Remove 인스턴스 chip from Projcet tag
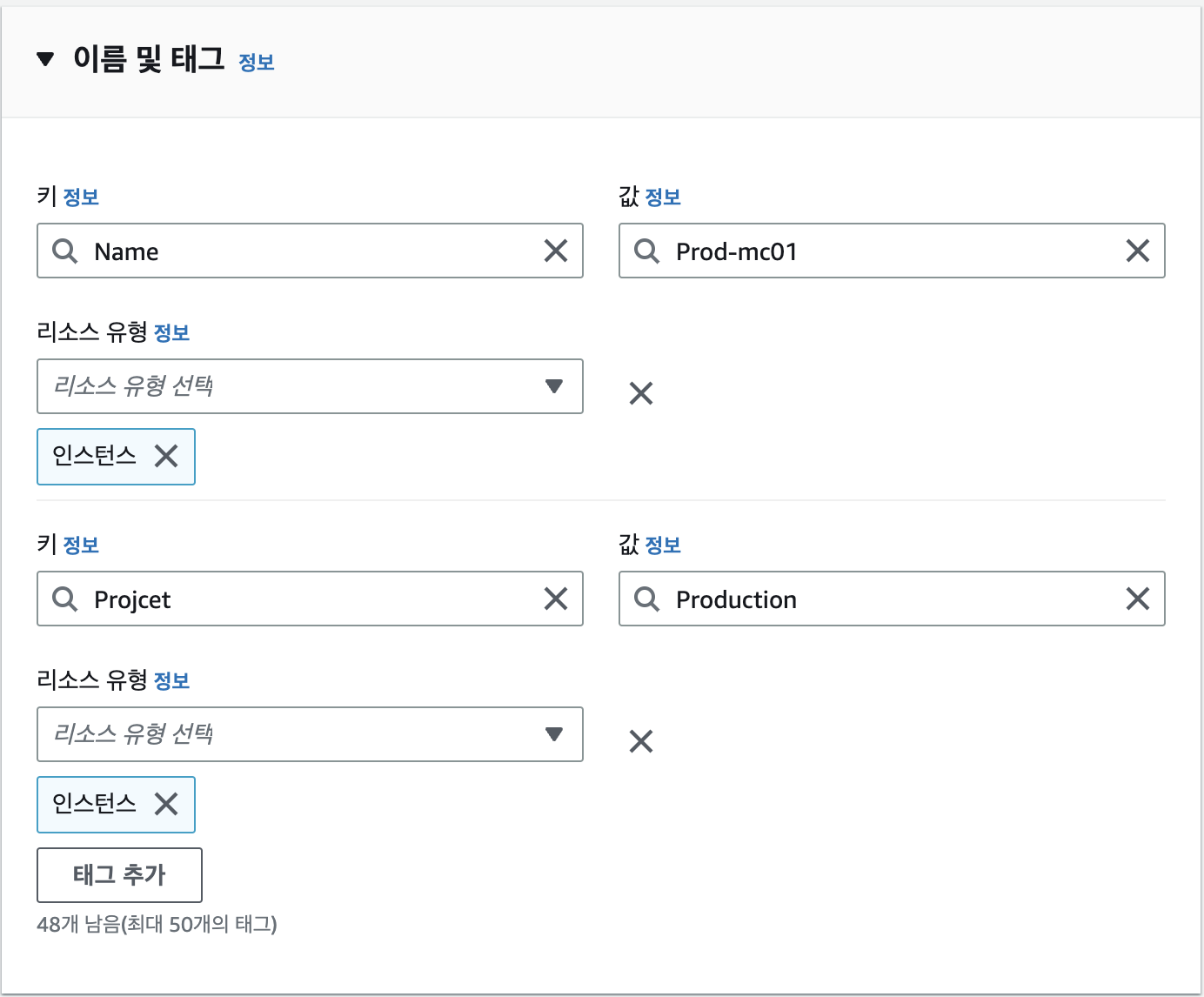The width and height of the screenshot is (1204, 997). pyautogui.click(x=166, y=804)
